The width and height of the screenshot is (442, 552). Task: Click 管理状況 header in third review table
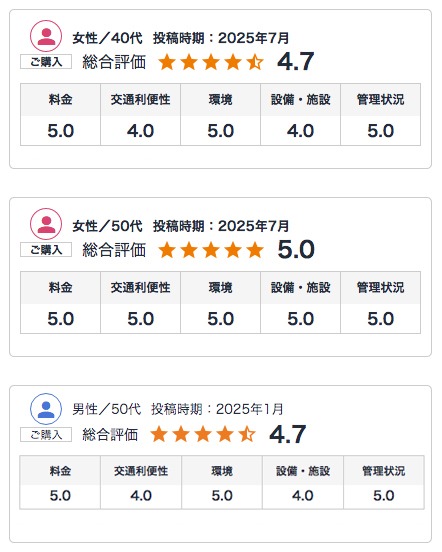(x=384, y=471)
